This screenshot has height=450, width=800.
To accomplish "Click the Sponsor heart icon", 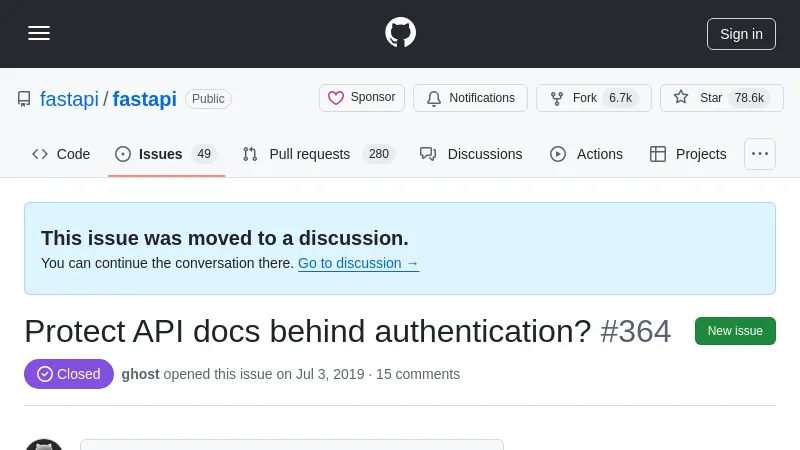I will tap(336, 98).
